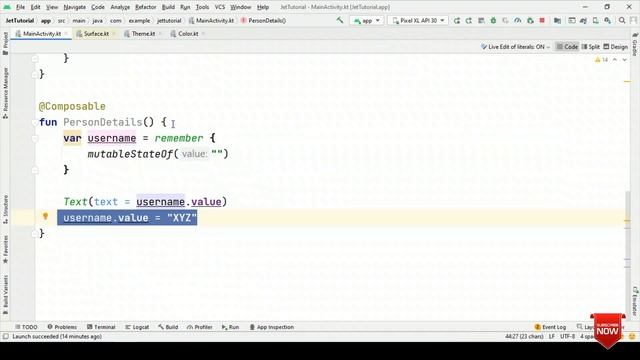Click the Search Everywhere magnifier icon
The width and height of the screenshot is (640, 360).
(x=622, y=20)
